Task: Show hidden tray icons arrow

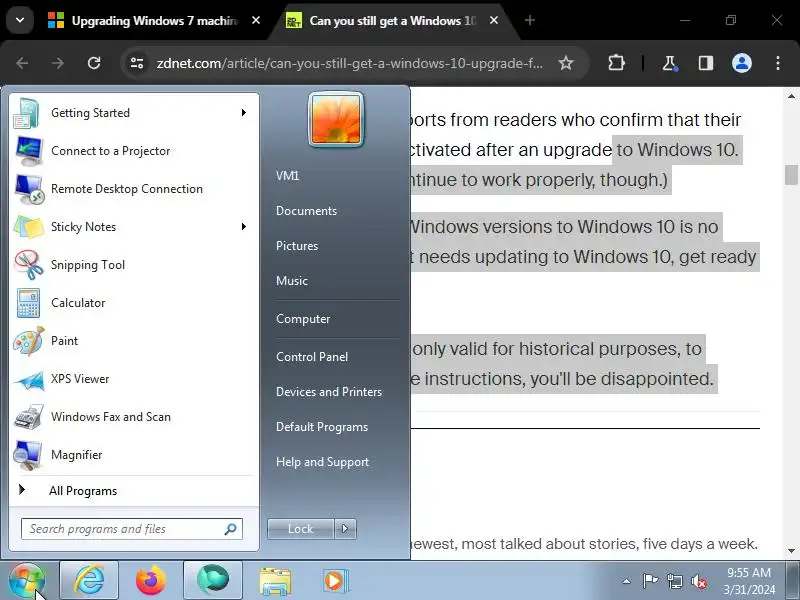Action: coord(627,581)
